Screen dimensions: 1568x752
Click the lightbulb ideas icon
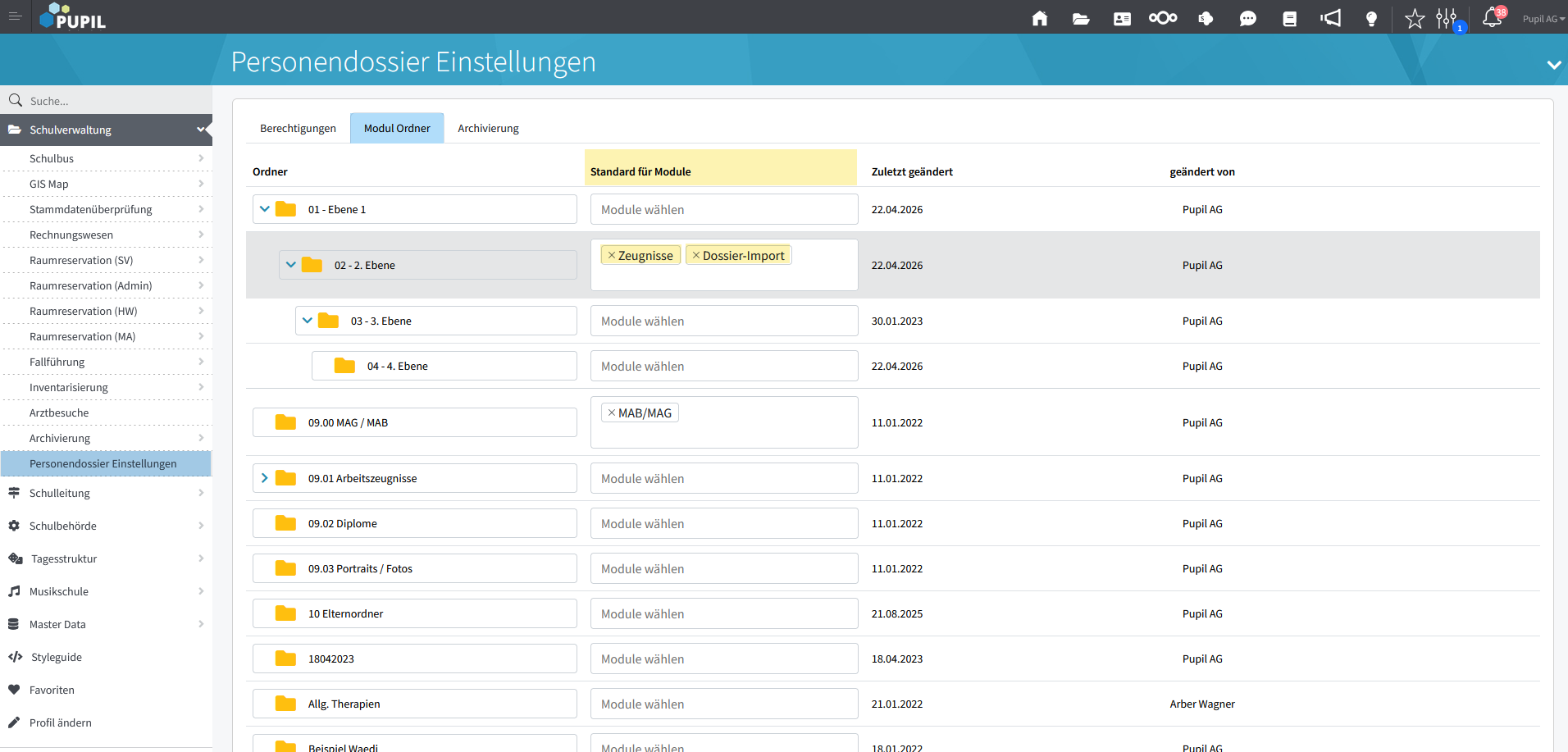(1370, 18)
